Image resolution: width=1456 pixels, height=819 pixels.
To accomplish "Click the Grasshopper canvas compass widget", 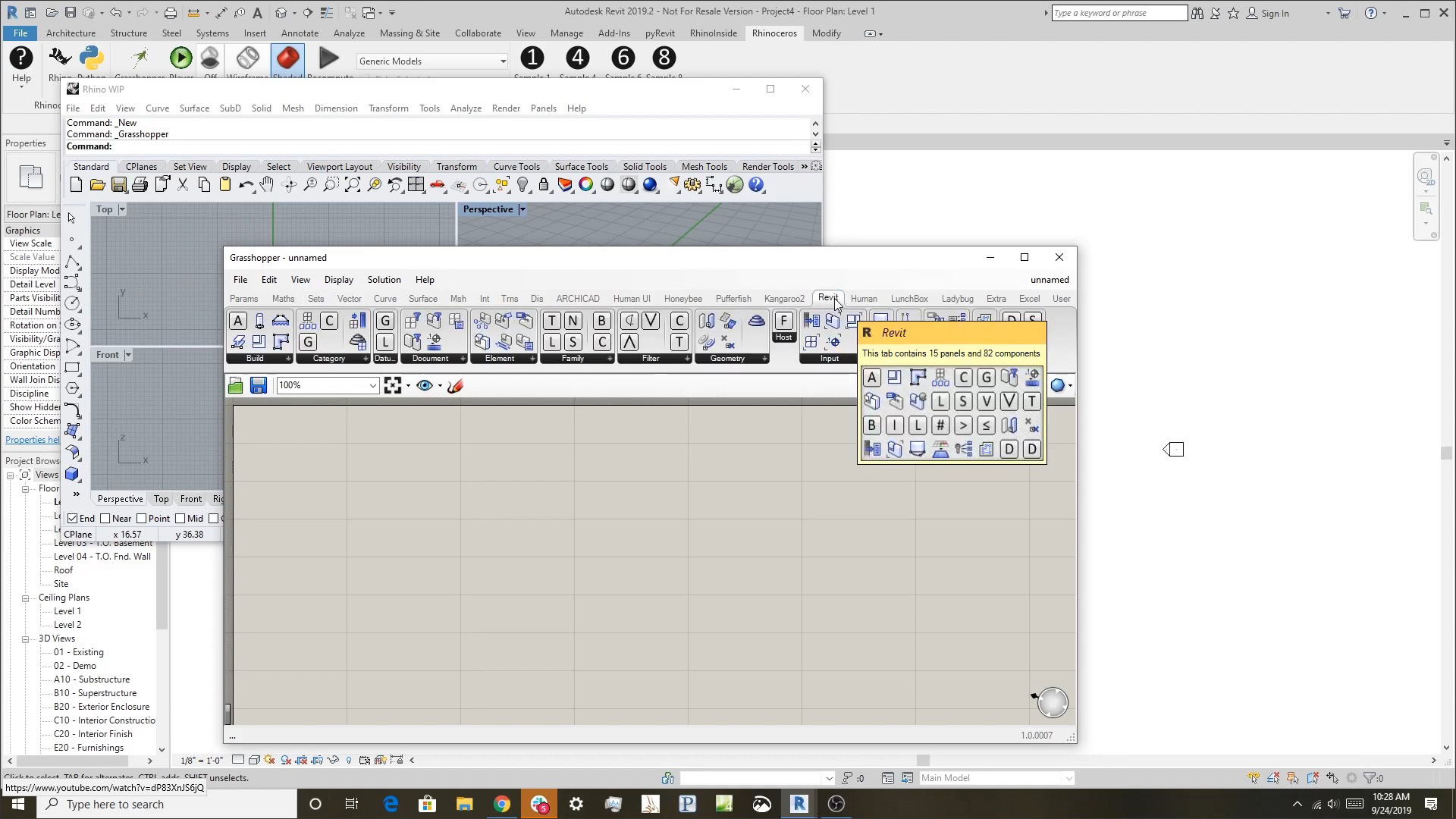I will tap(1052, 702).
